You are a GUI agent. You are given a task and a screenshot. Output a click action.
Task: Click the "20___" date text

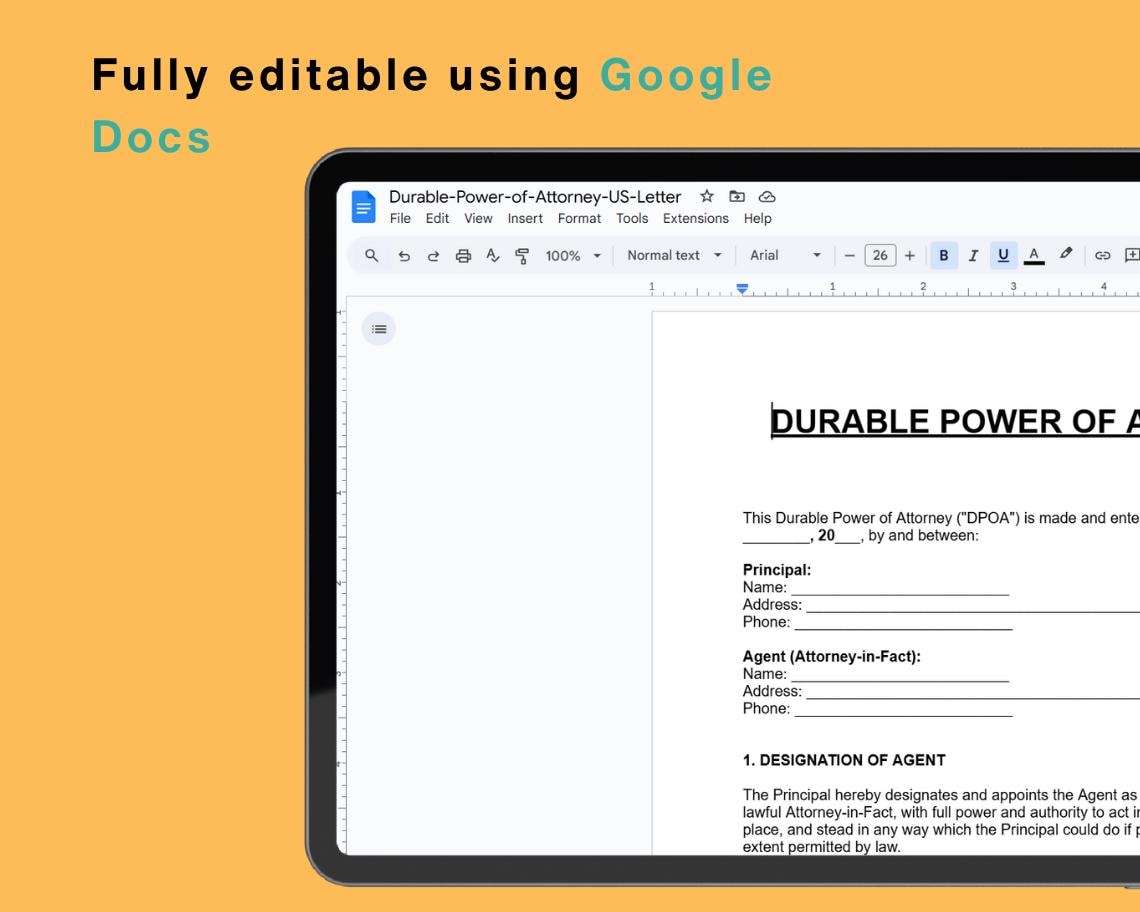[x=840, y=536]
